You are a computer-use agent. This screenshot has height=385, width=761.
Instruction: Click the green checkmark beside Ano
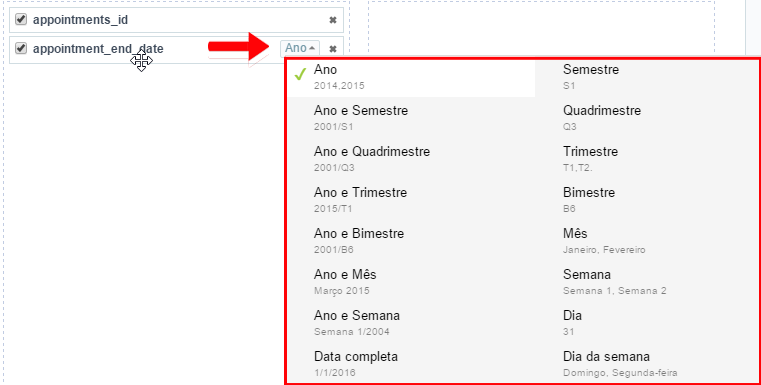pyautogui.click(x=300, y=74)
